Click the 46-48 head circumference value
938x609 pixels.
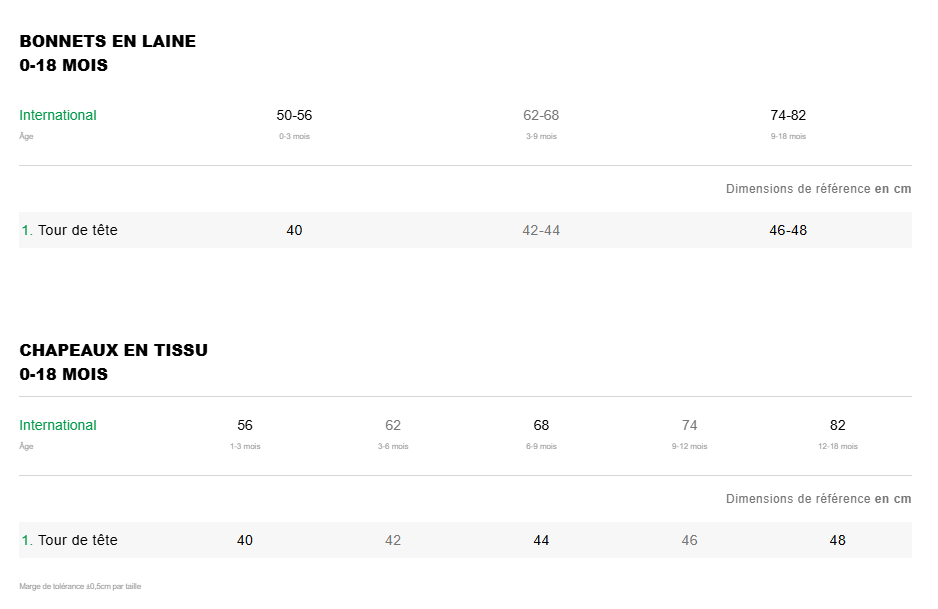coord(788,230)
